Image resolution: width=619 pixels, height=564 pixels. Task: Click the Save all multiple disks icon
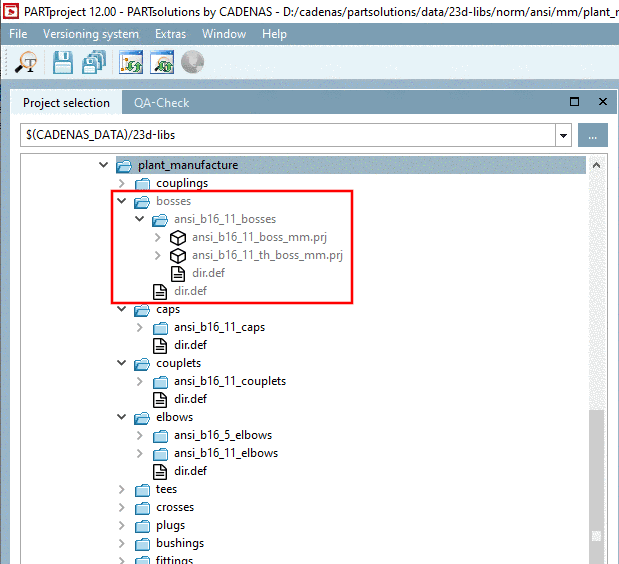[94, 62]
